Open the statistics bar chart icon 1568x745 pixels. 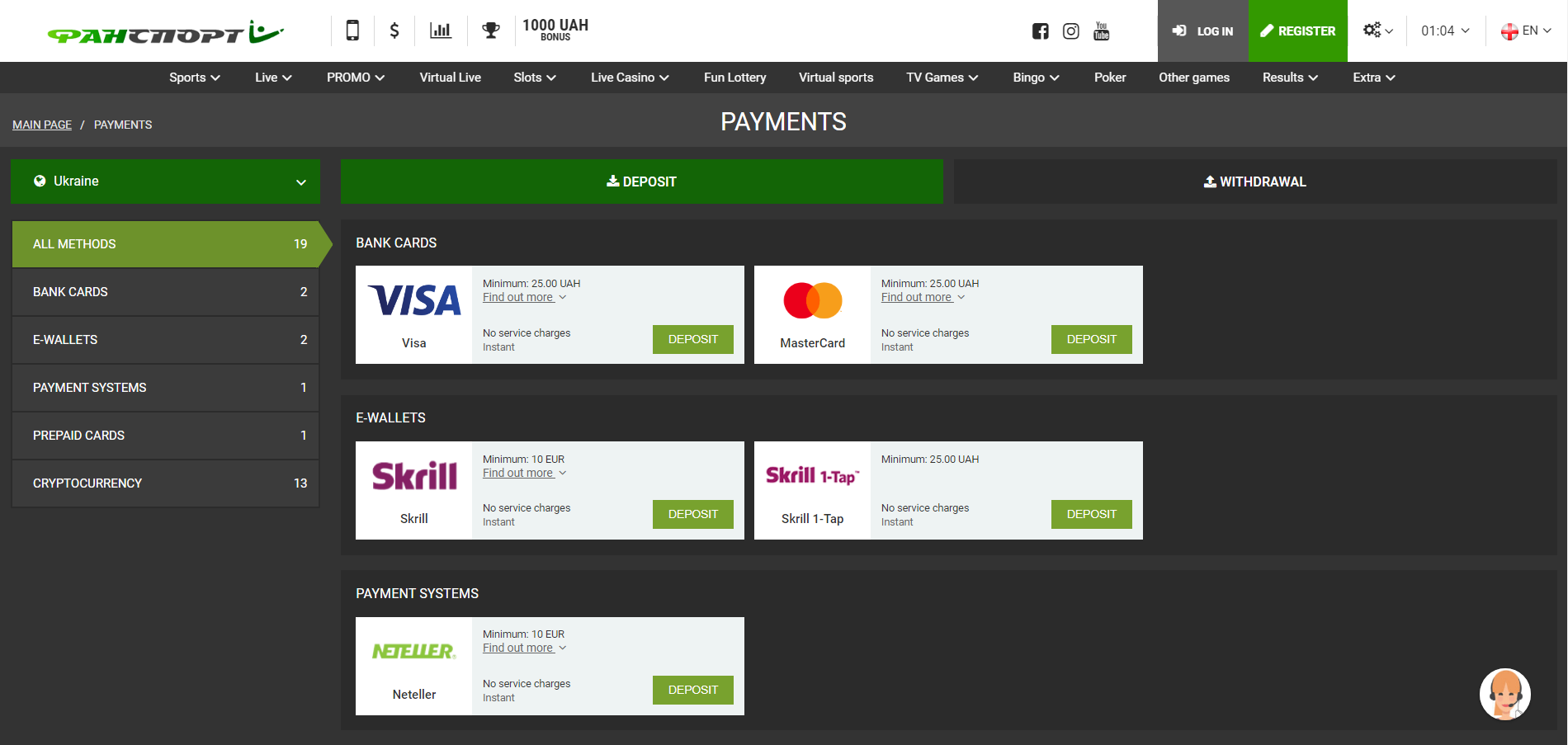pyautogui.click(x=441, y=31)
